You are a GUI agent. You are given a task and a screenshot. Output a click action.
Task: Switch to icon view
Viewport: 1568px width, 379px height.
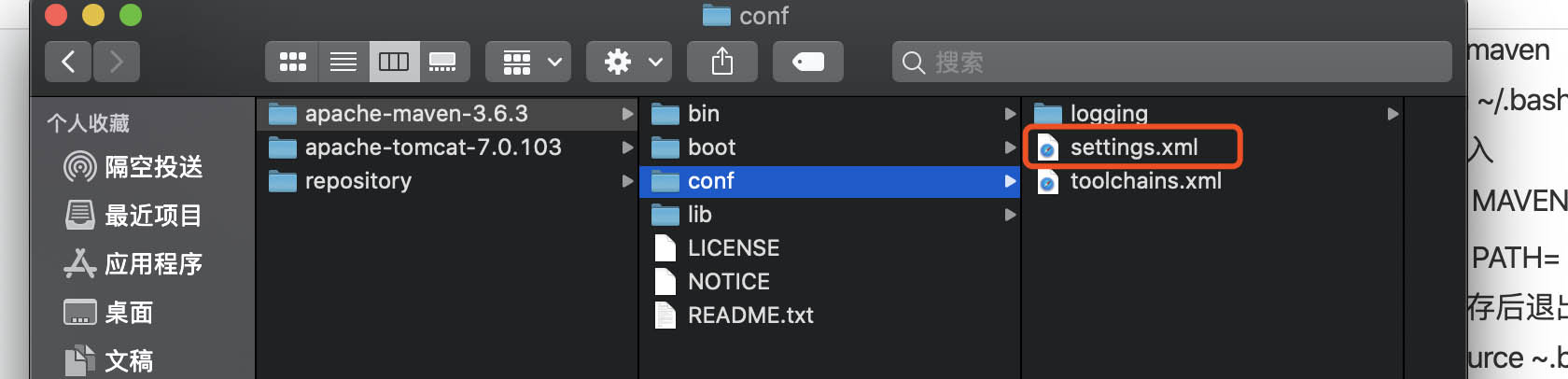point(292,62)
